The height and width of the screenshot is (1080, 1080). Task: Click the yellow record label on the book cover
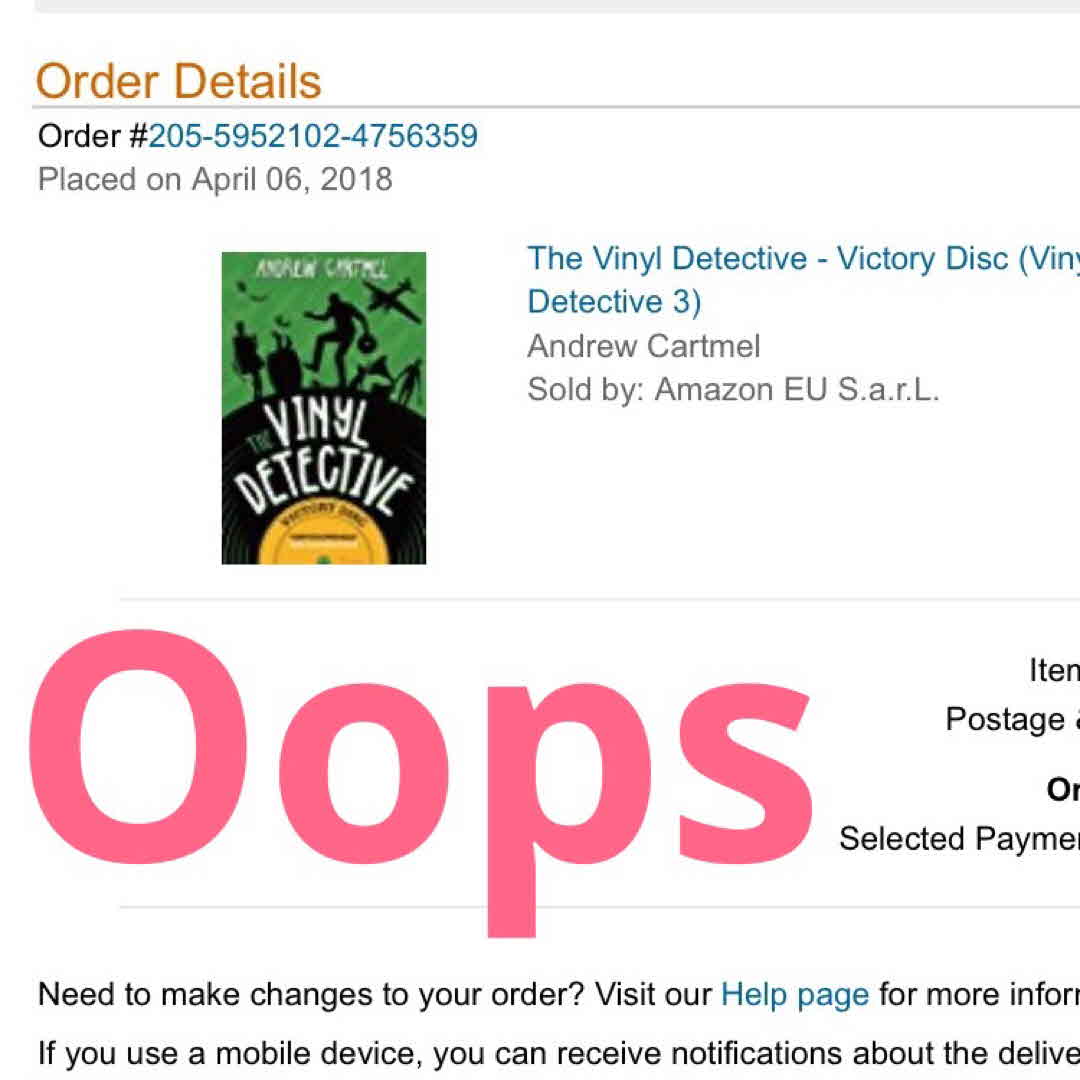(x=324, y=537)
